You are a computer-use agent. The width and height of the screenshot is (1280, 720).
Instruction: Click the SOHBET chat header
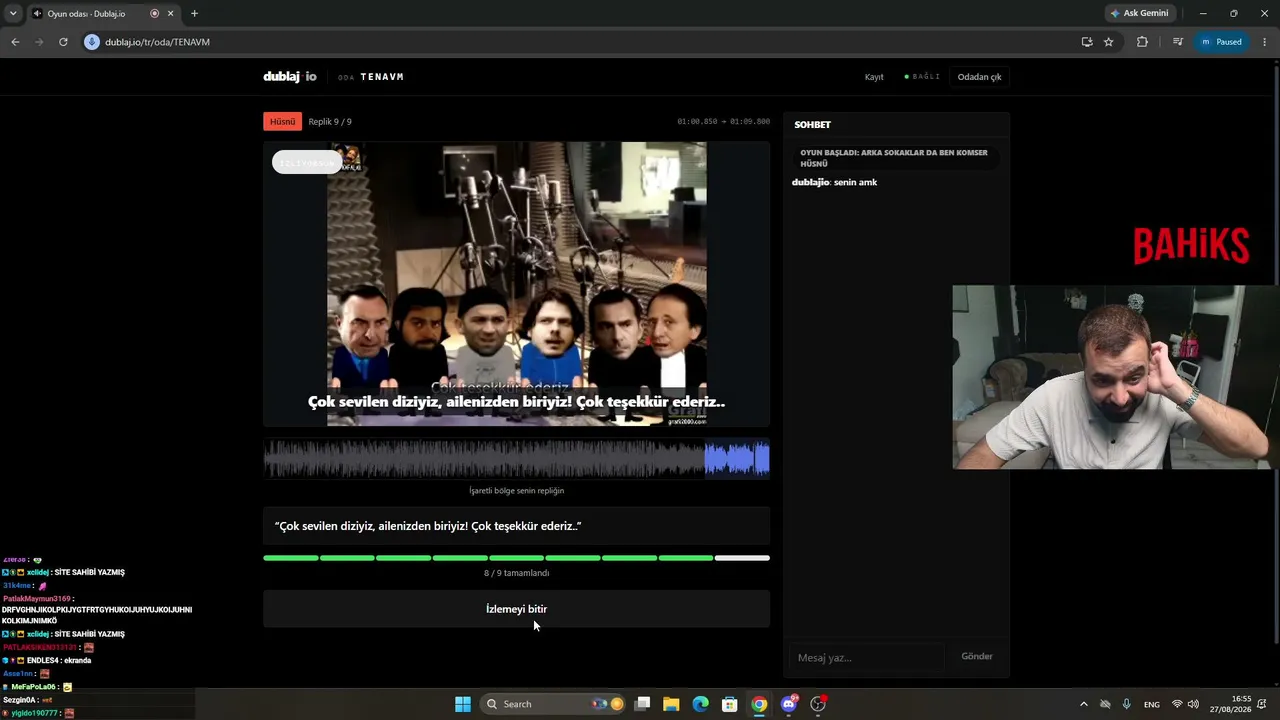812,125
